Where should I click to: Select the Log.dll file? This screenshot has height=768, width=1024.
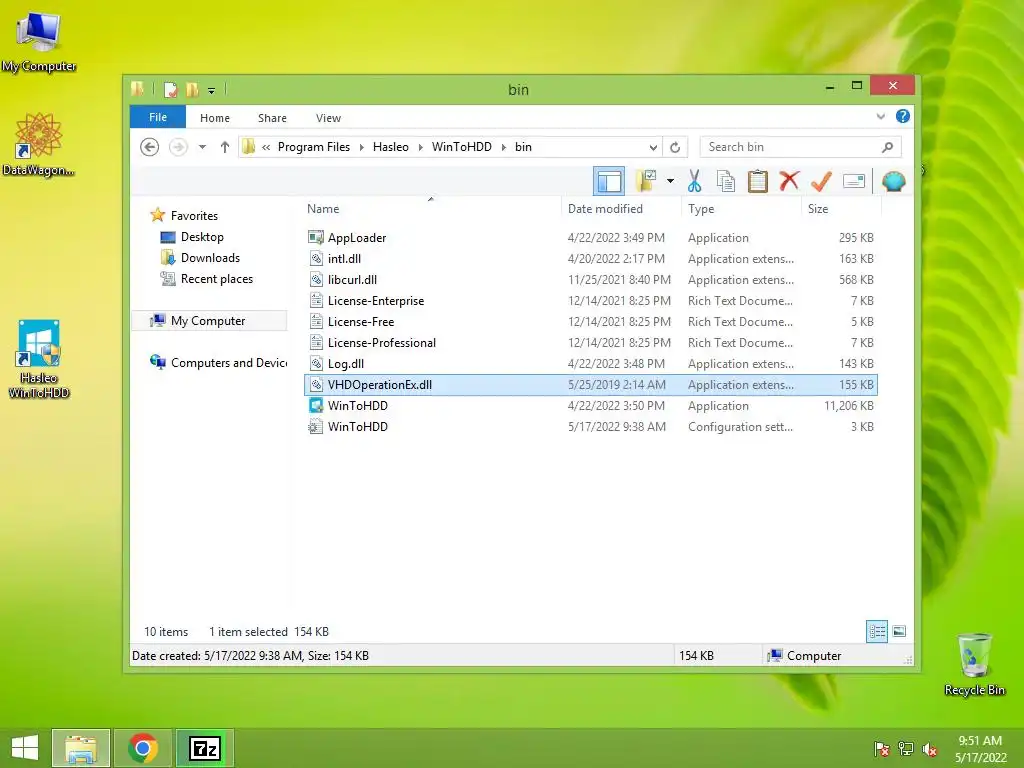pyautogui.click(x=590, y=363)
